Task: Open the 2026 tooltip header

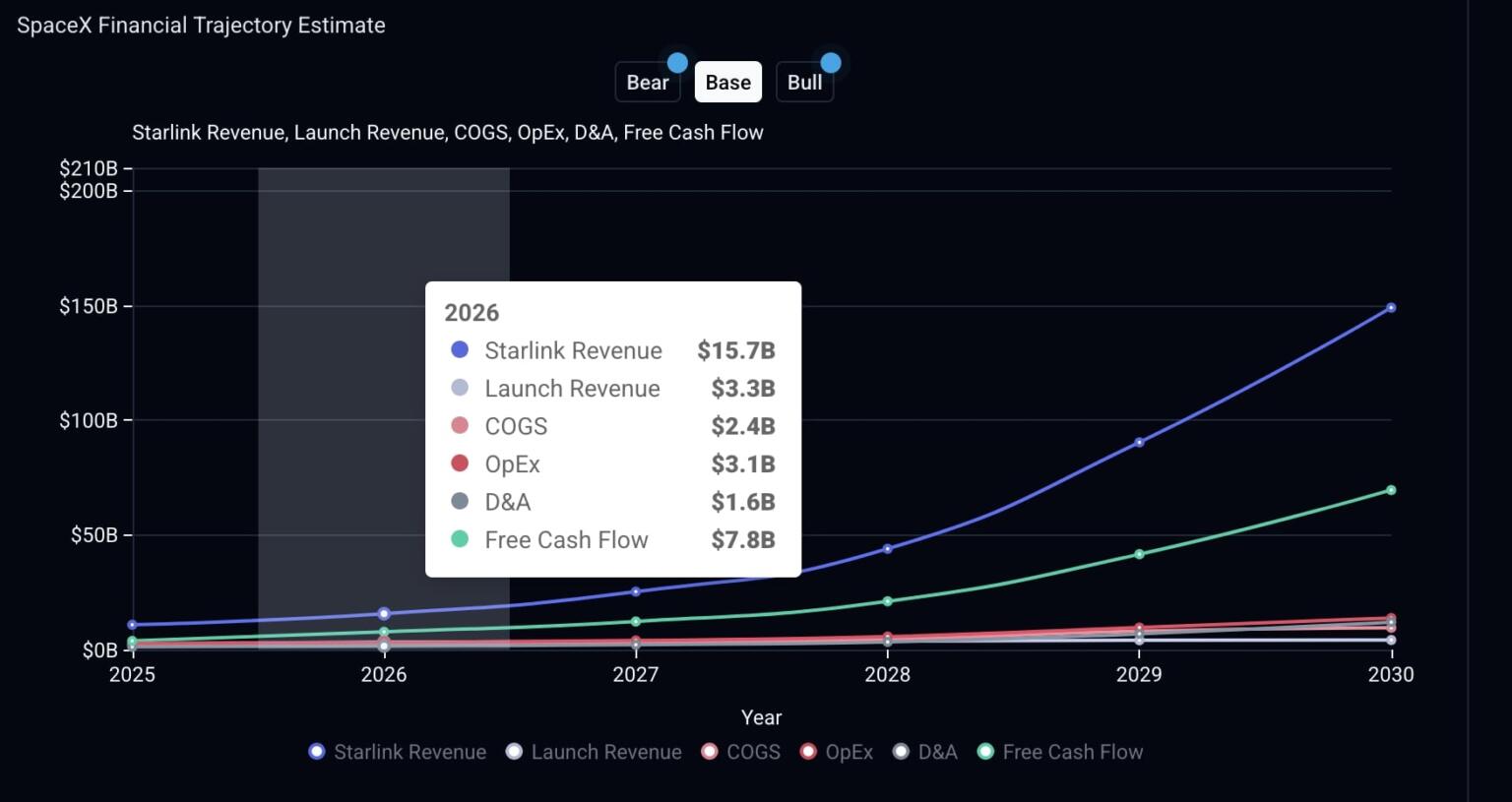Action: (x=472, y=312)
